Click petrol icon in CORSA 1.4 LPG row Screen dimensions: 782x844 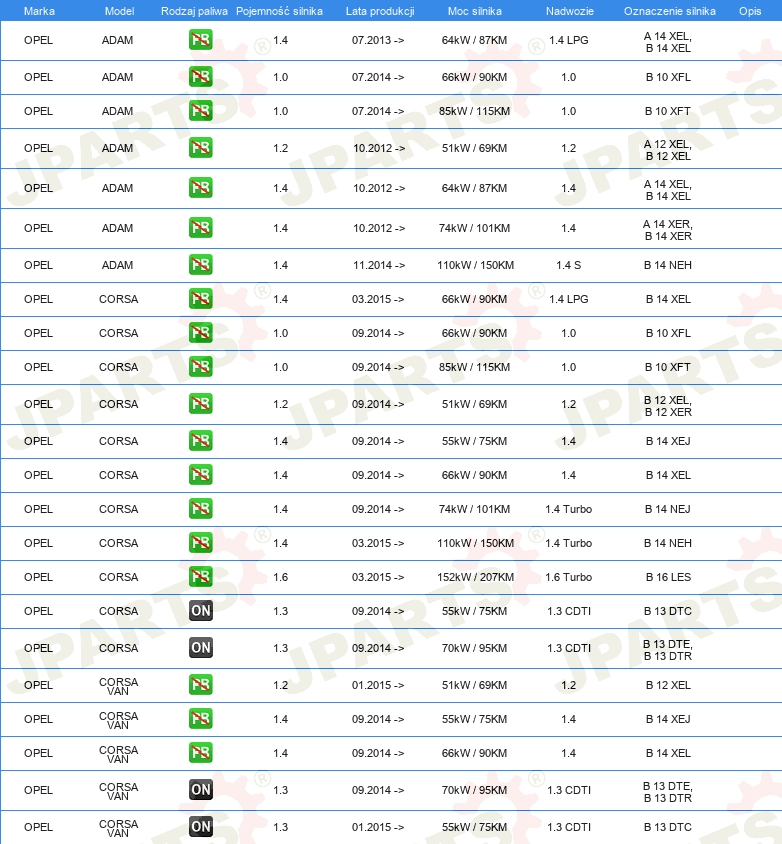(x=201, y=299)
